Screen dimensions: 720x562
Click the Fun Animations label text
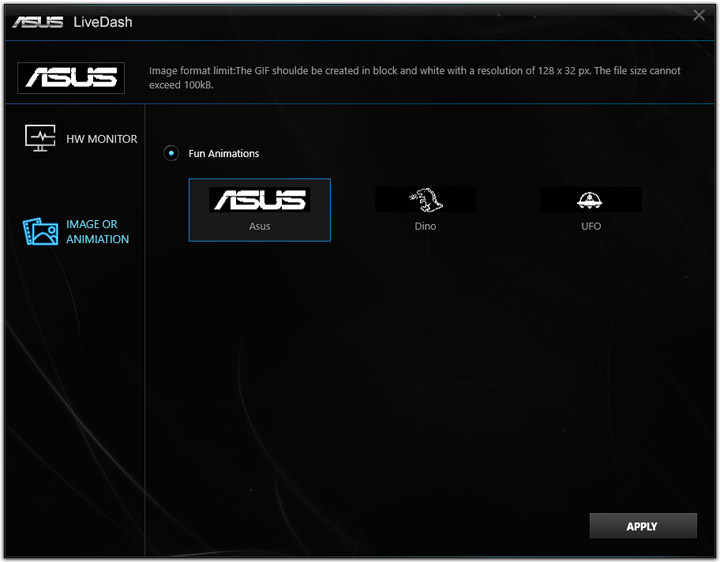(x=224, y=153)
